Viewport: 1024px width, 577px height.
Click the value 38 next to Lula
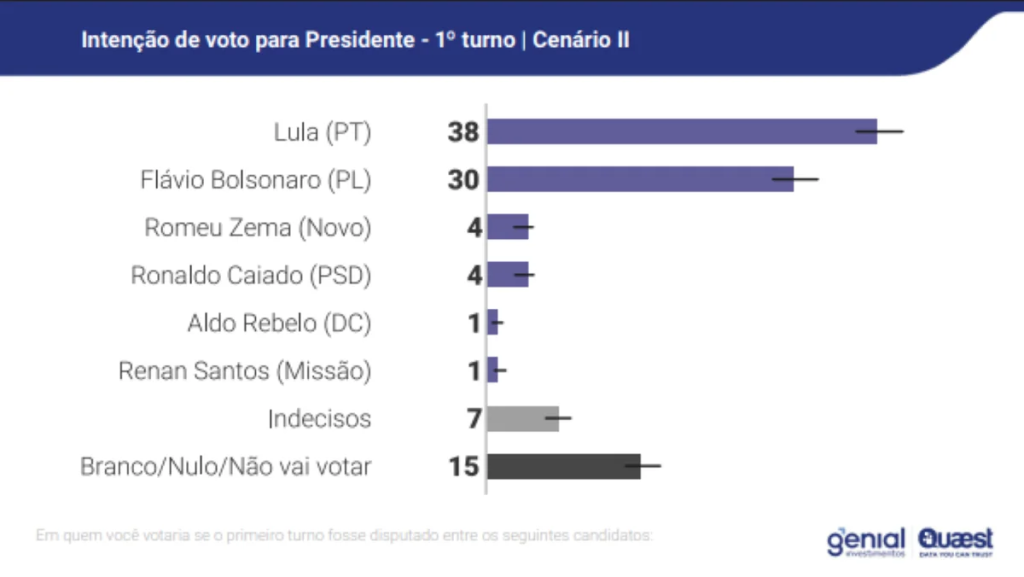coord(464,132)
